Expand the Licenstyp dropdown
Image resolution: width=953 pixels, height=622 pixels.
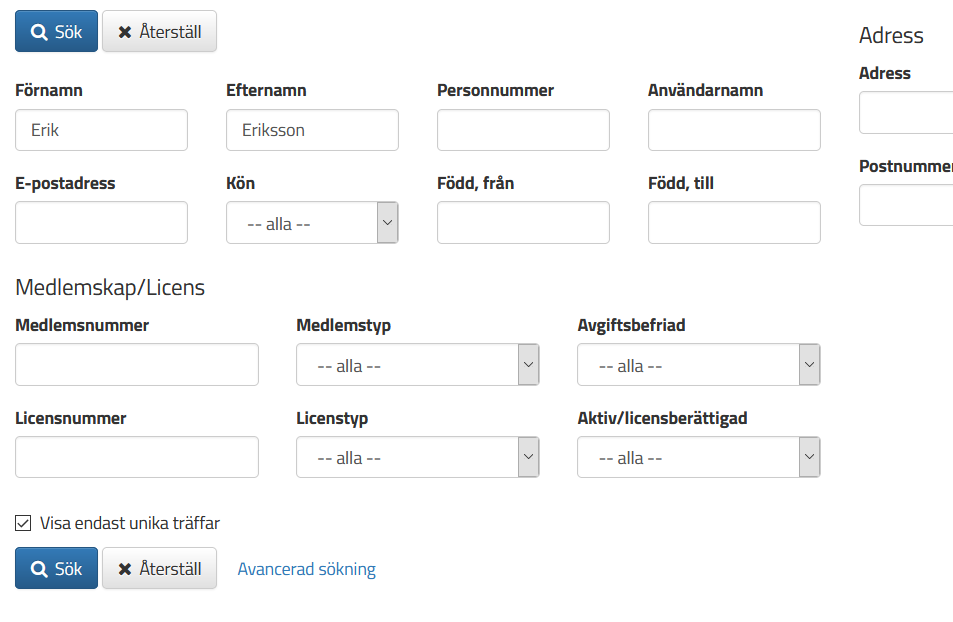418,457
